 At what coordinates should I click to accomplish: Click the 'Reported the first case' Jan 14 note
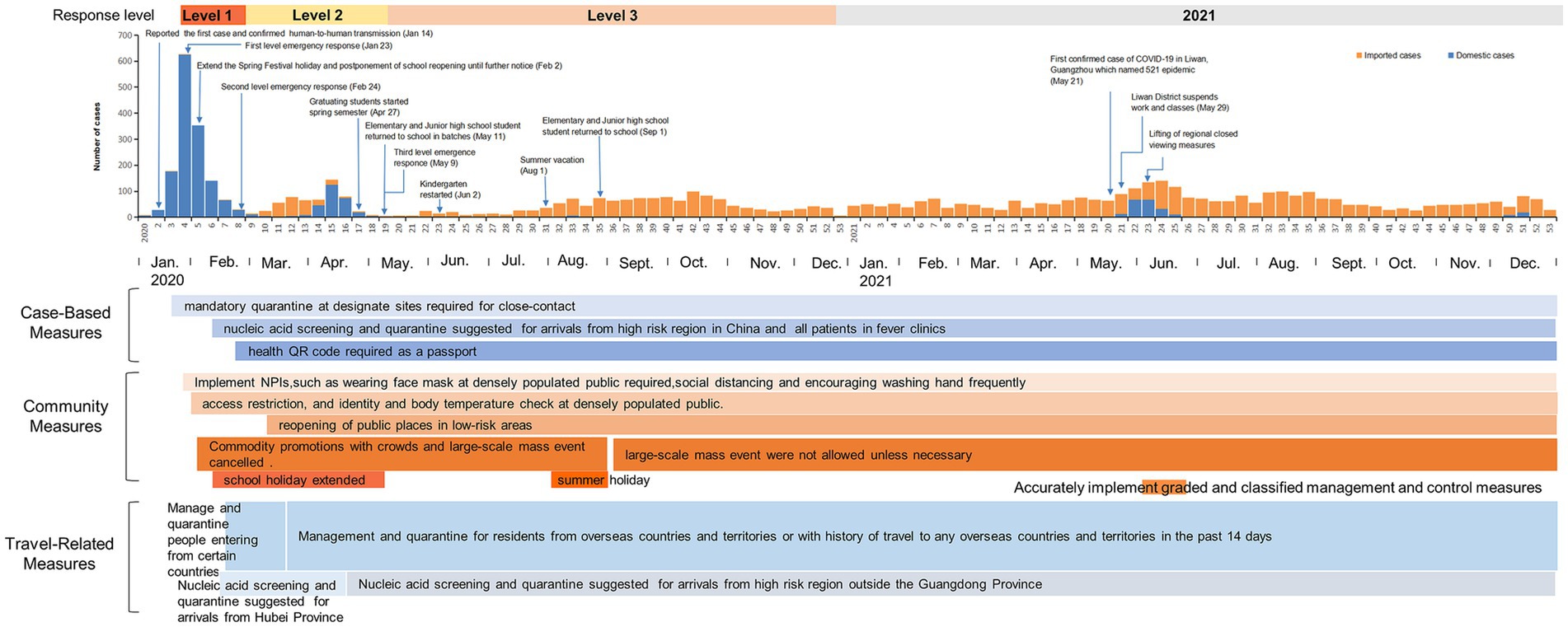click(289, 34)
